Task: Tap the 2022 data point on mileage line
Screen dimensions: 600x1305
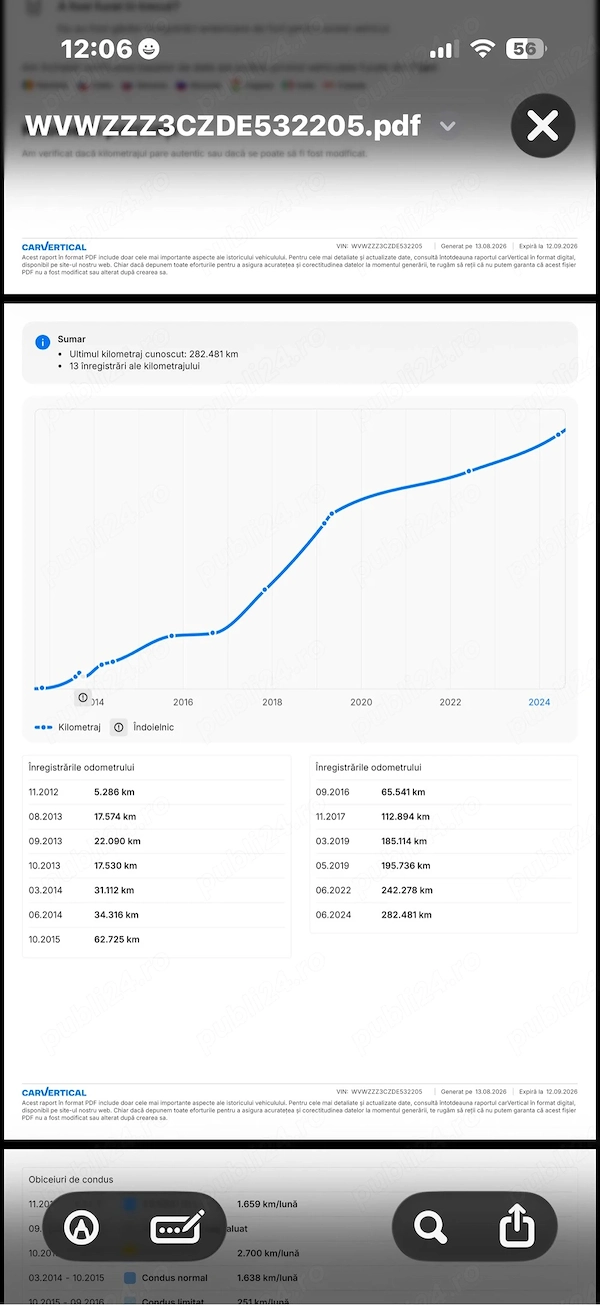Action: [x=468, y=471]
